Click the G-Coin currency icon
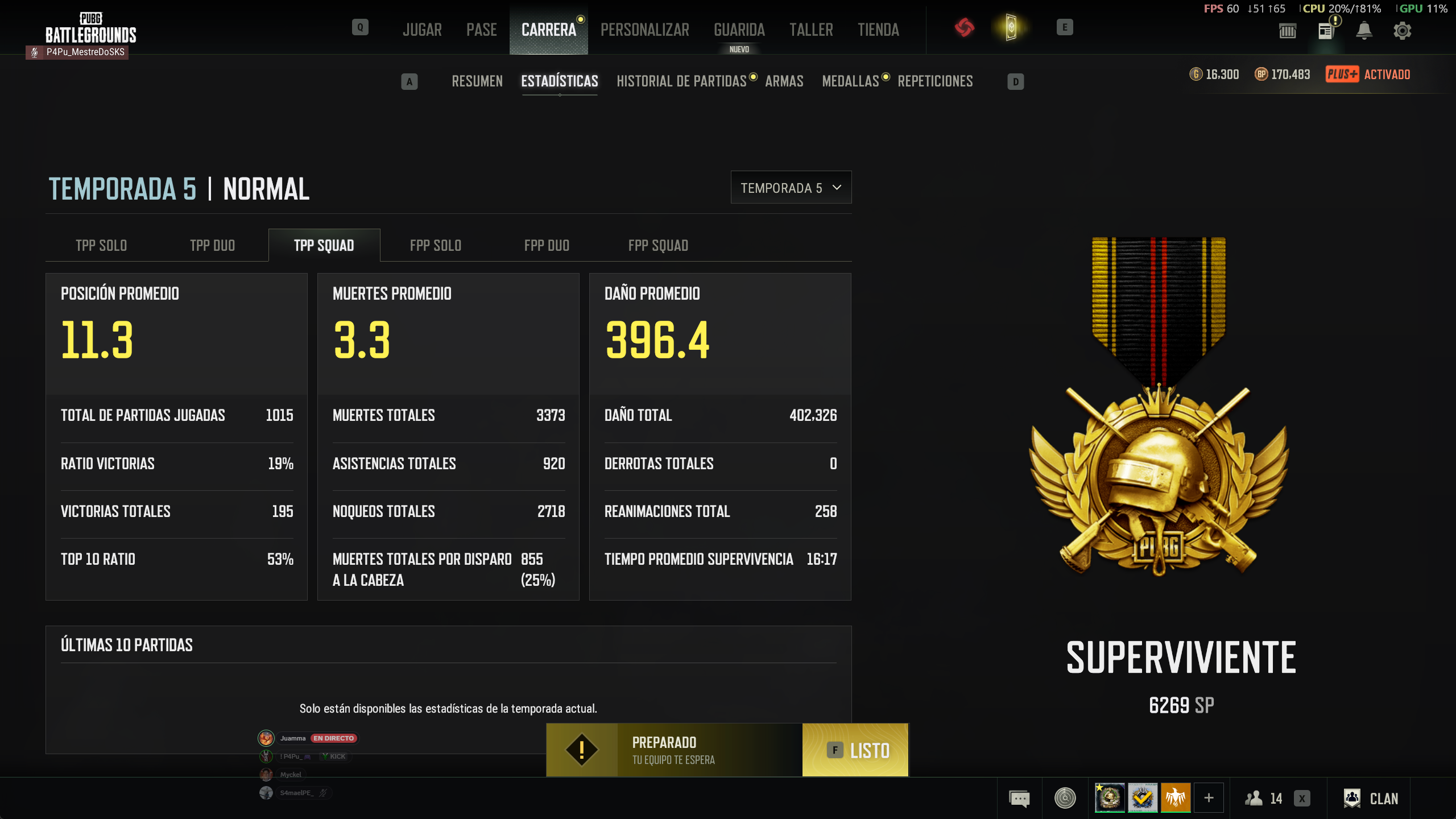 click(1196, 74)
